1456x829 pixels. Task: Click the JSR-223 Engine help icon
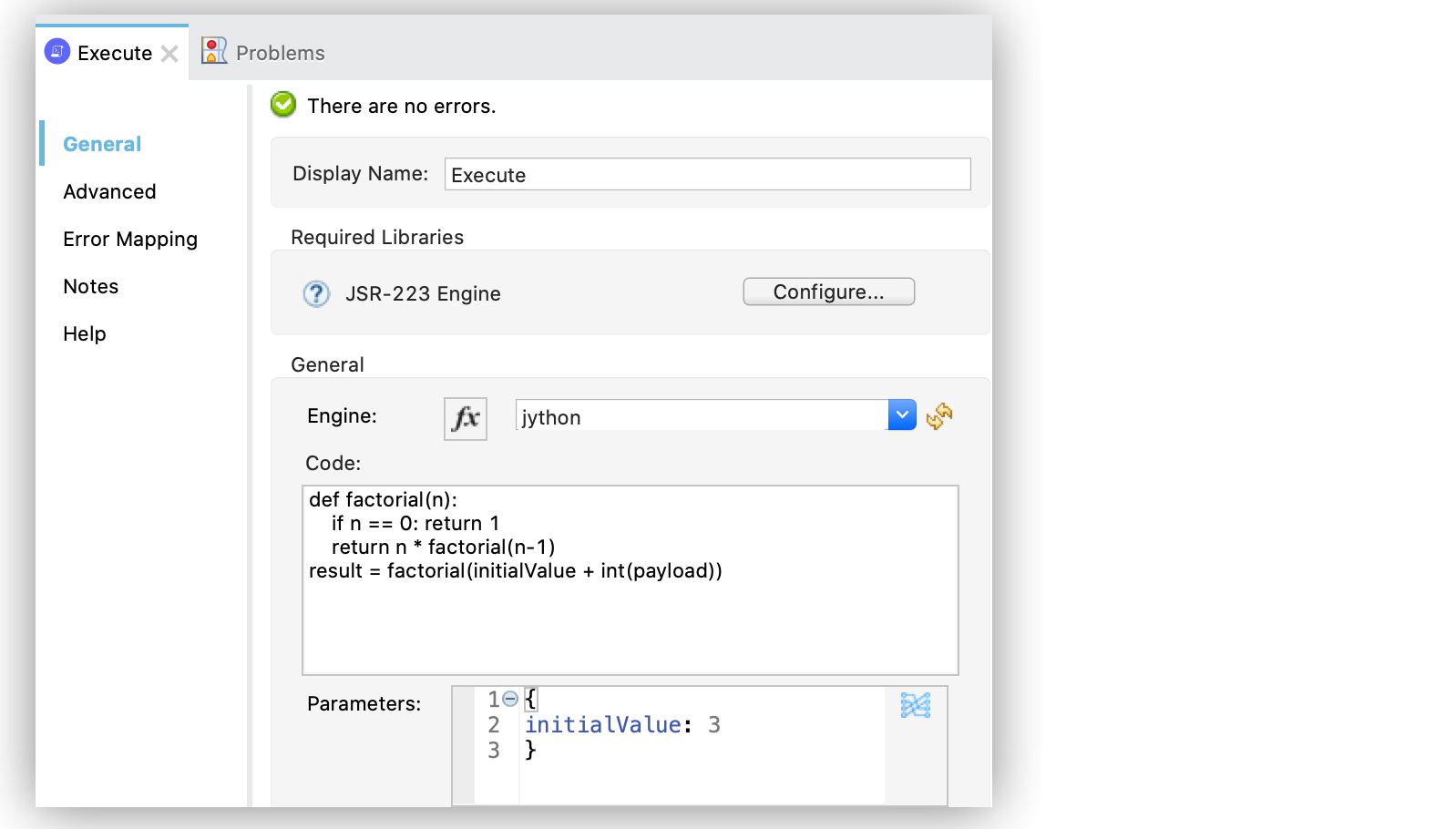316,293
